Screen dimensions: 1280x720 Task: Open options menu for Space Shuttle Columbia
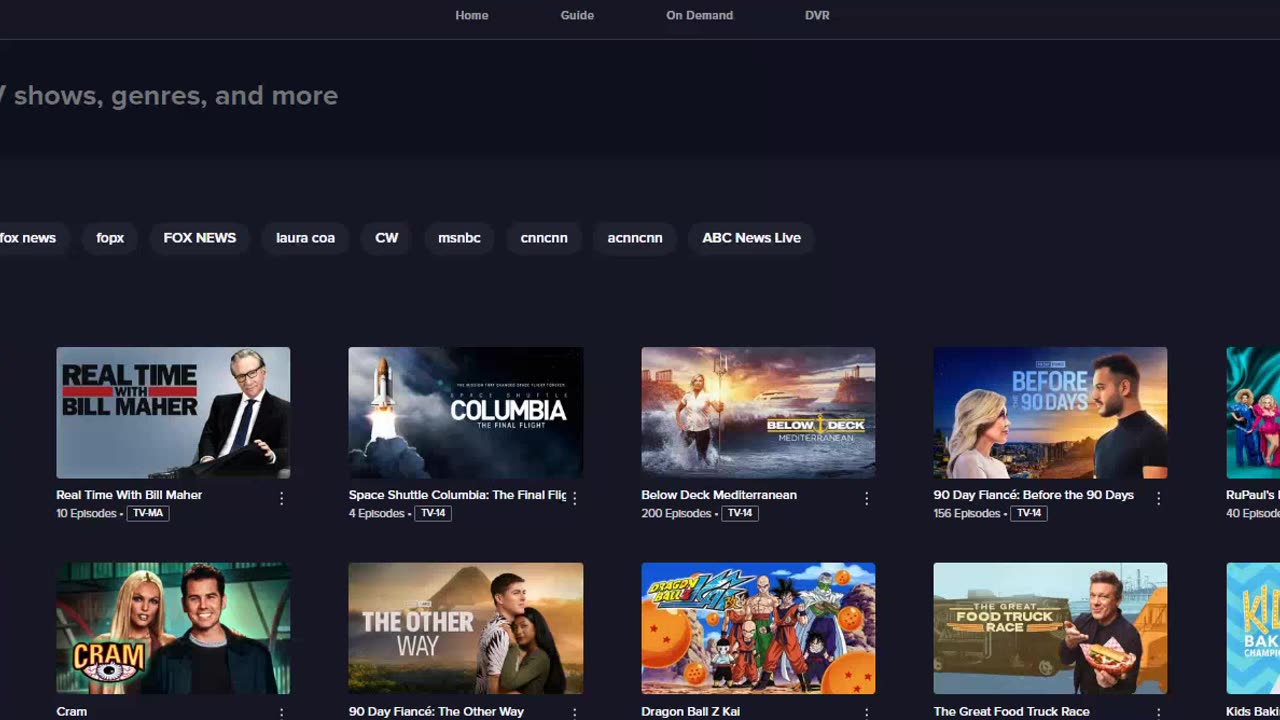[574, 498]
